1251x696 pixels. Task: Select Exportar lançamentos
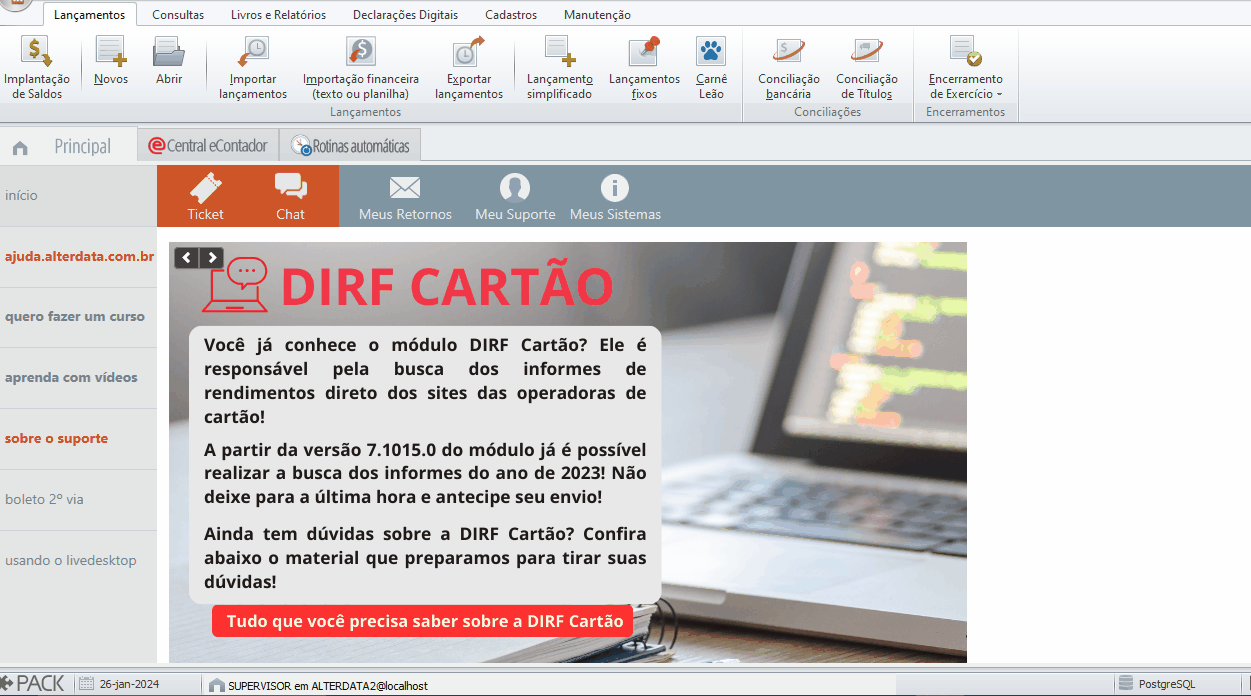(469, 67)
